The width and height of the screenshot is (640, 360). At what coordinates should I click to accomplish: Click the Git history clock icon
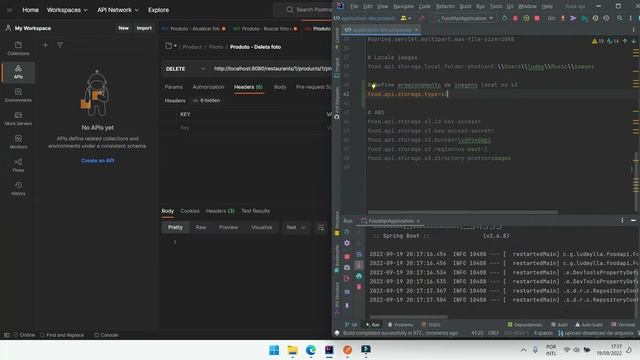pyautogui.click(x=596, y=18)
